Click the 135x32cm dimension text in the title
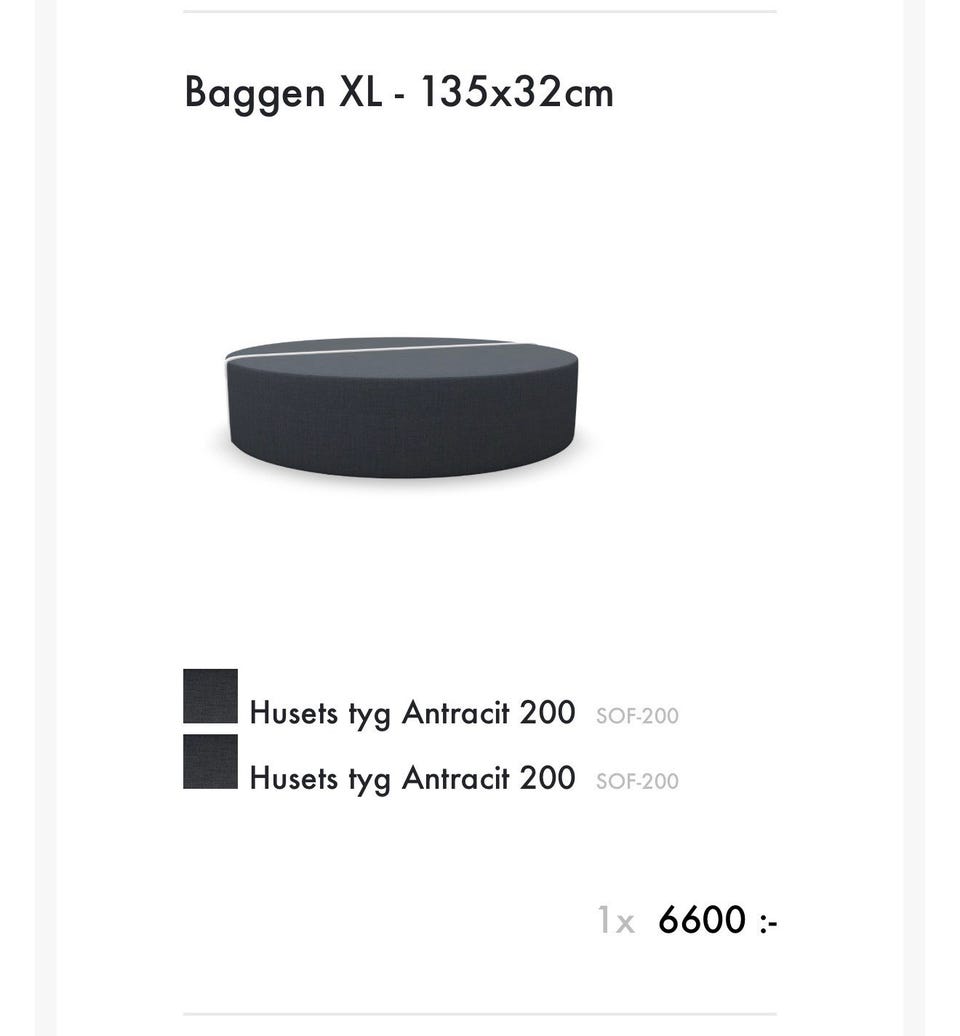This screenshot has width=960, height=1036. click(x=516, y=91)
